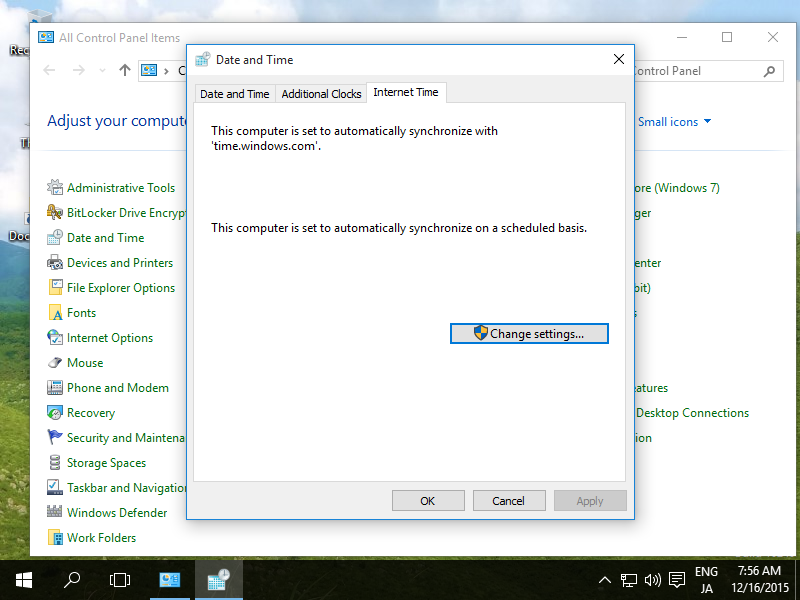
Task: Open the Recovery applet icon
Action: tap(90, 412)
